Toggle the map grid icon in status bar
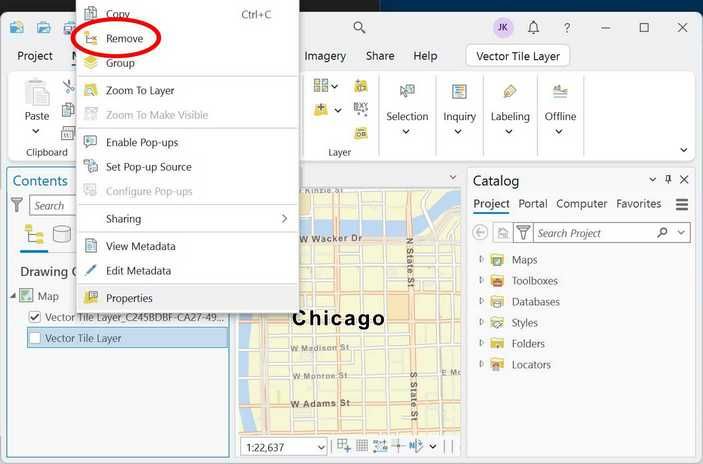Screen dimensions: 703x464 362,446
